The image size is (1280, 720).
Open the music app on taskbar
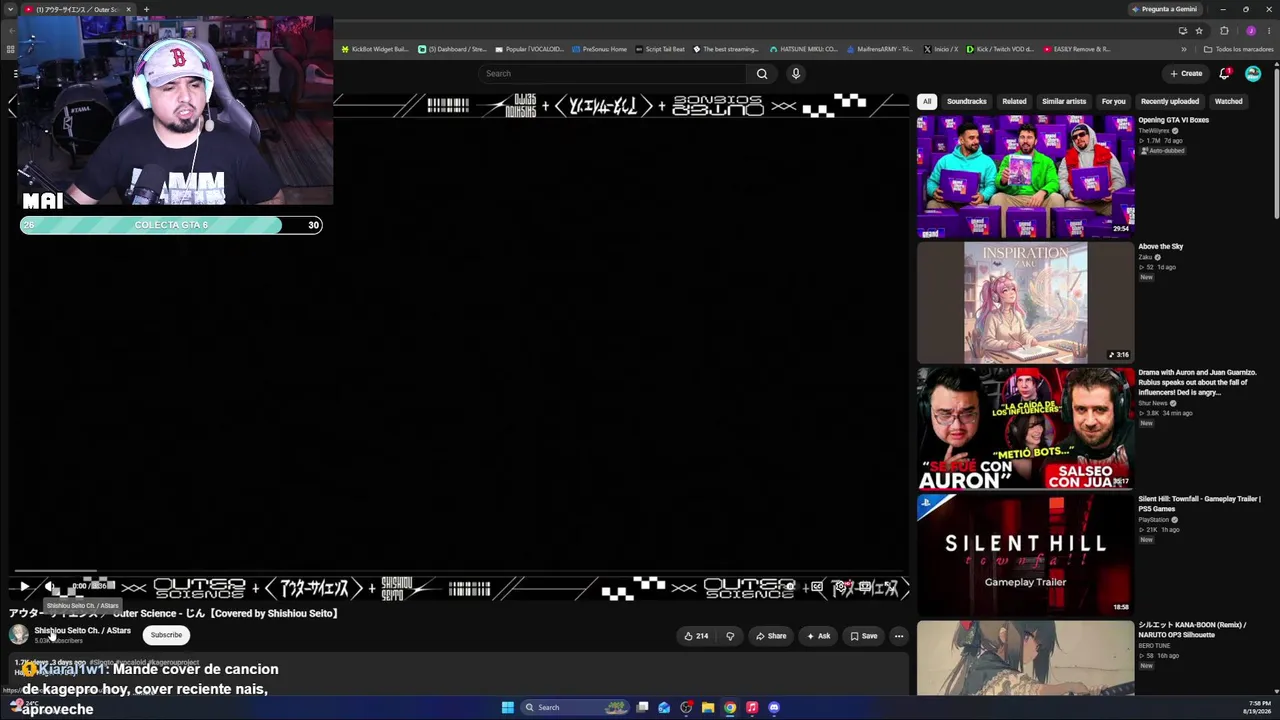752,708
